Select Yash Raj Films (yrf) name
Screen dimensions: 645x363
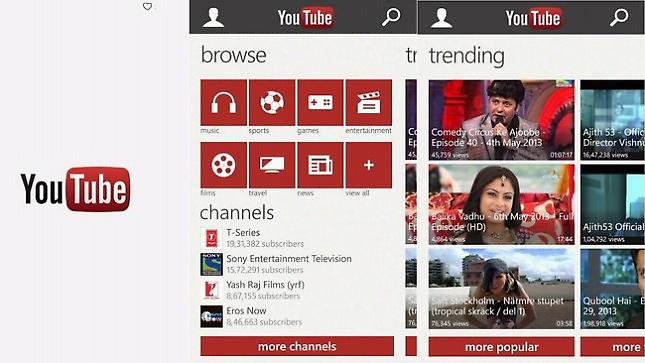click(x=265, y=285)
